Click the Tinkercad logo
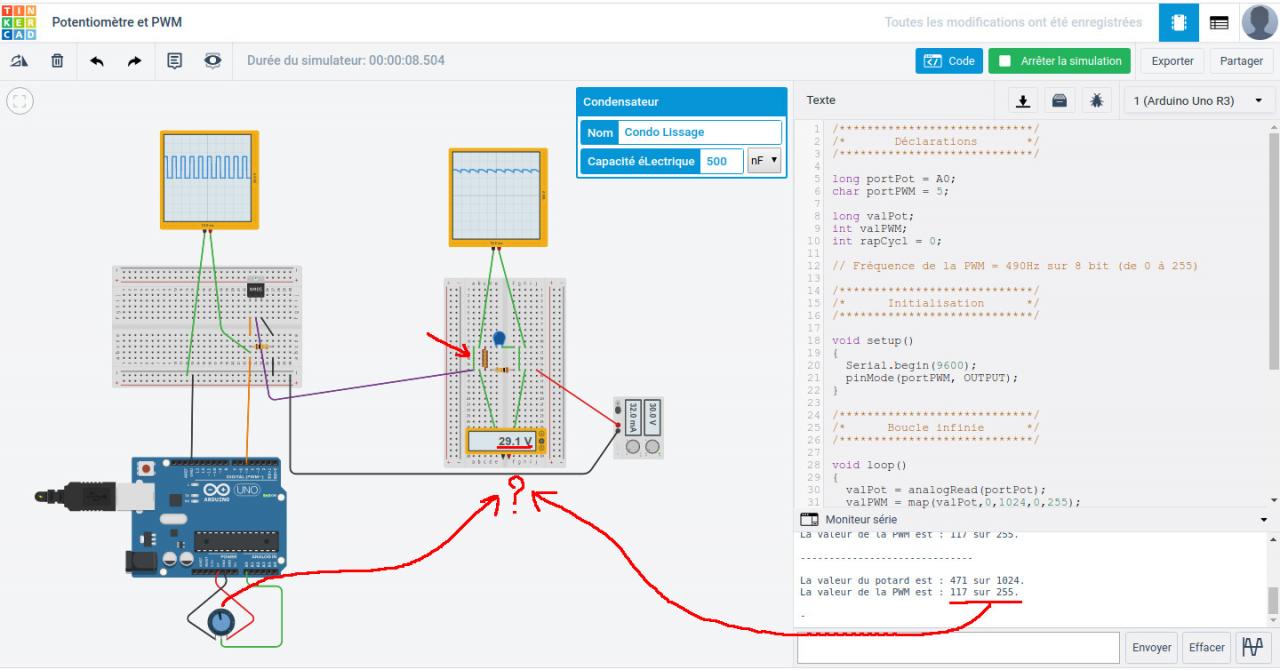The image size is (1280, 670). (20, 21)
